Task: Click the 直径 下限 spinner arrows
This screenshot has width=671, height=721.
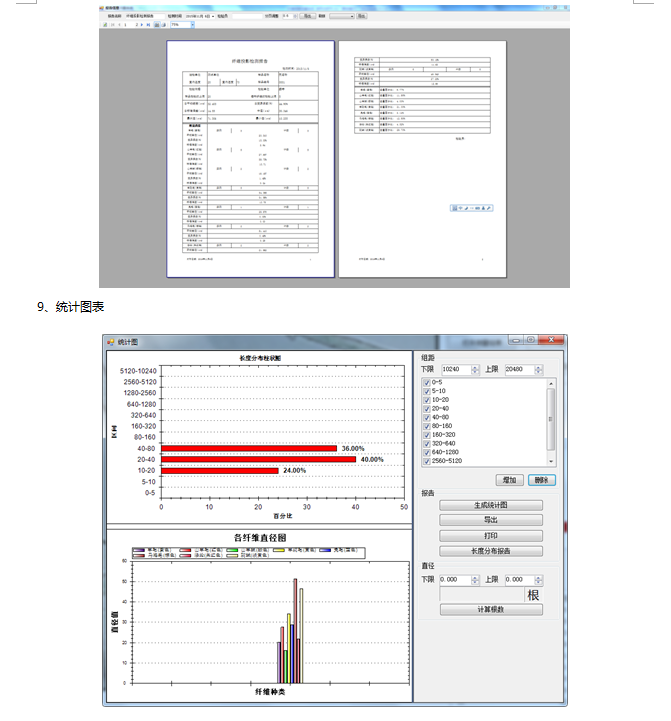Action: click(x=475, y=579)
